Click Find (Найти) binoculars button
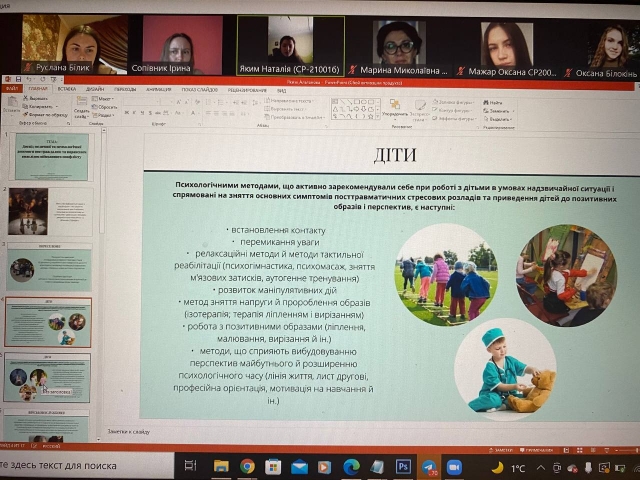Screen dimensions: 640x480 click(x=493, y=103)
